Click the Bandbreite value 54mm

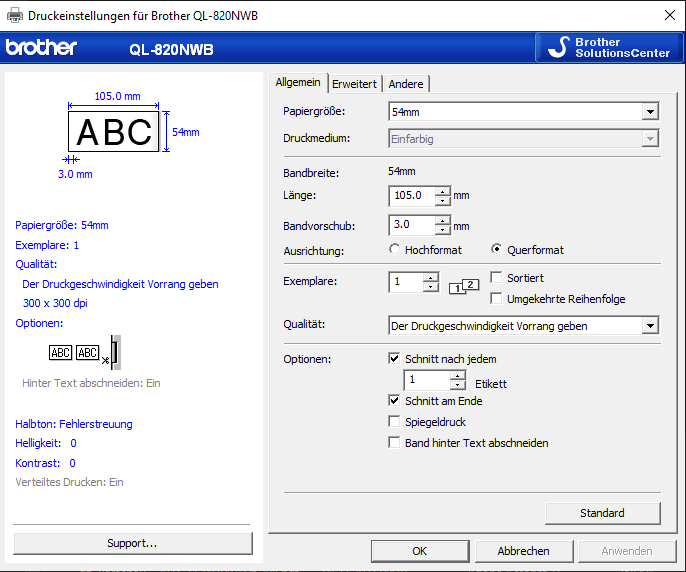402,171
